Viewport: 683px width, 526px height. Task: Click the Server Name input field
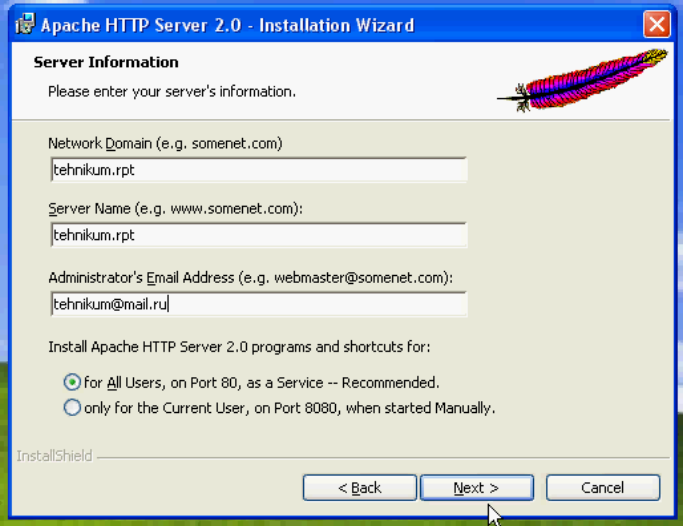pos(259,235)
